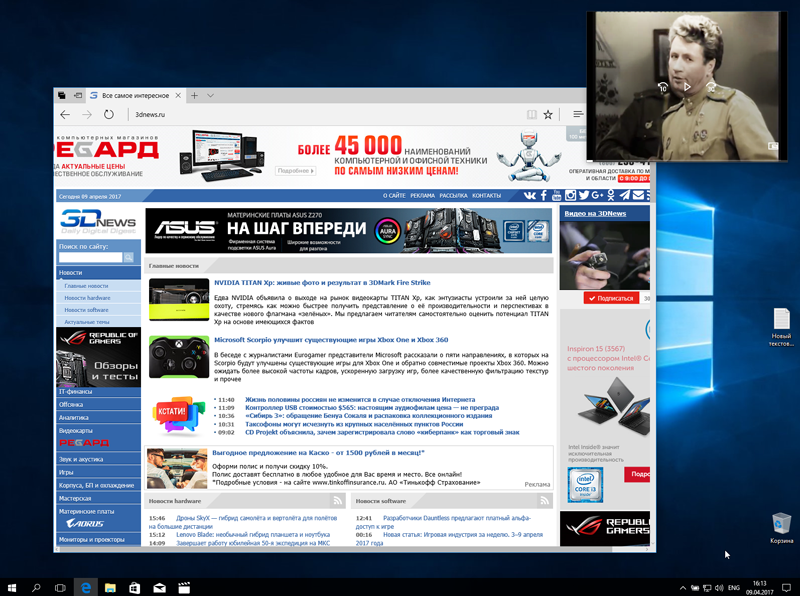Click the 3DNews site logo
800x596 pixels.
[x=98, y=221]
